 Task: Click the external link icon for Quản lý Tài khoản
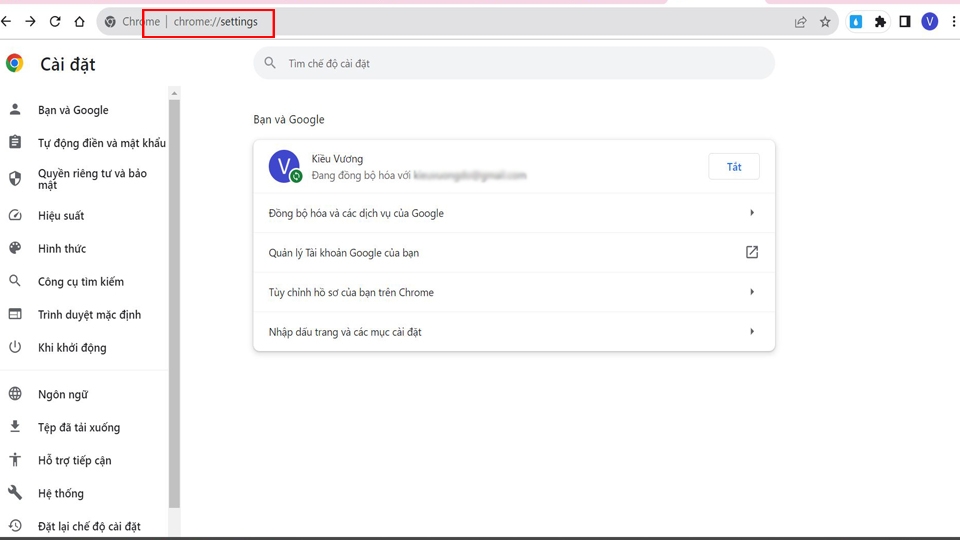(752, 252)
